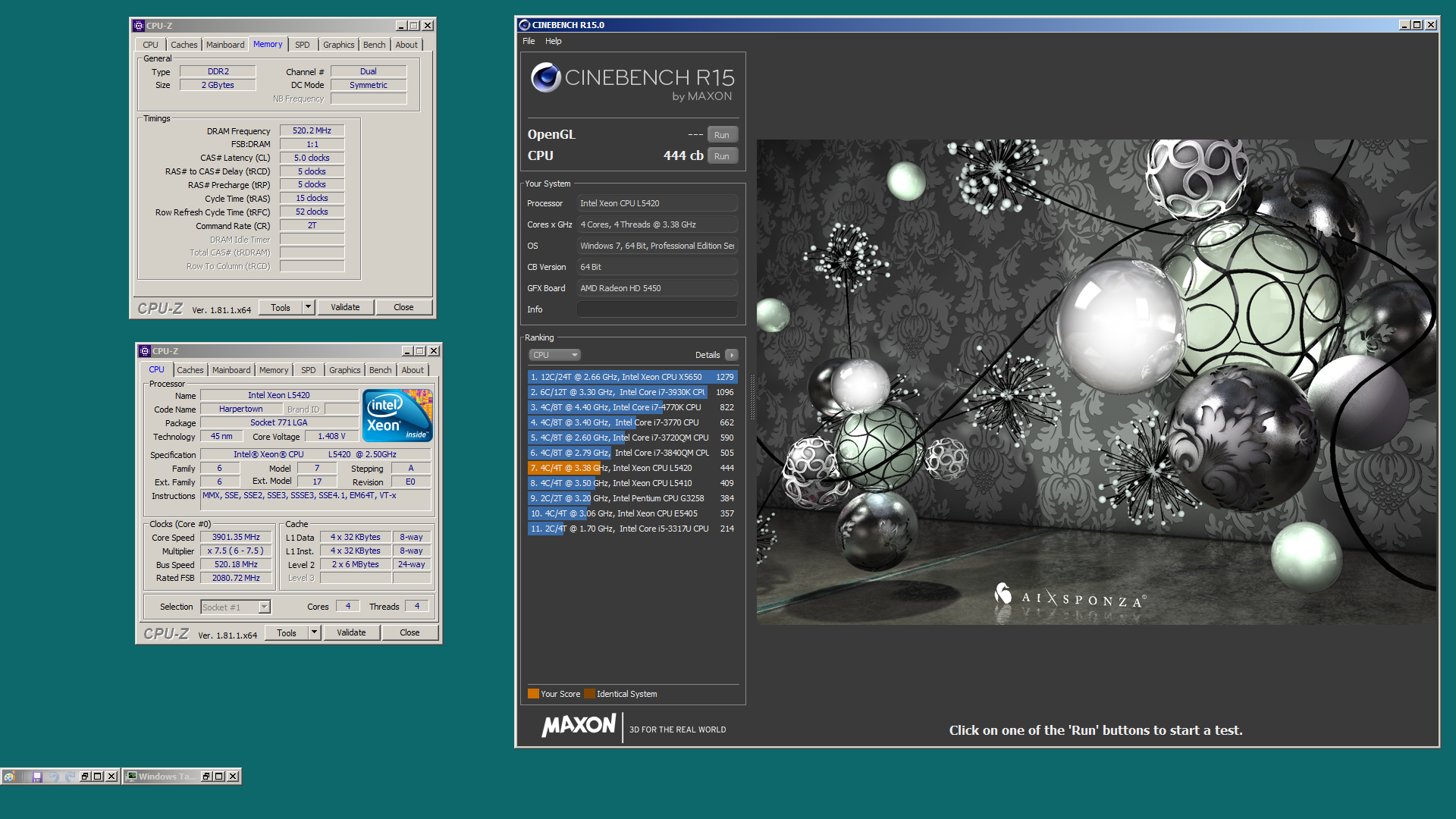Open the File menu in Cinebench
The width and height of the screenshot is (1456, 819).
(x=529, y=41)
